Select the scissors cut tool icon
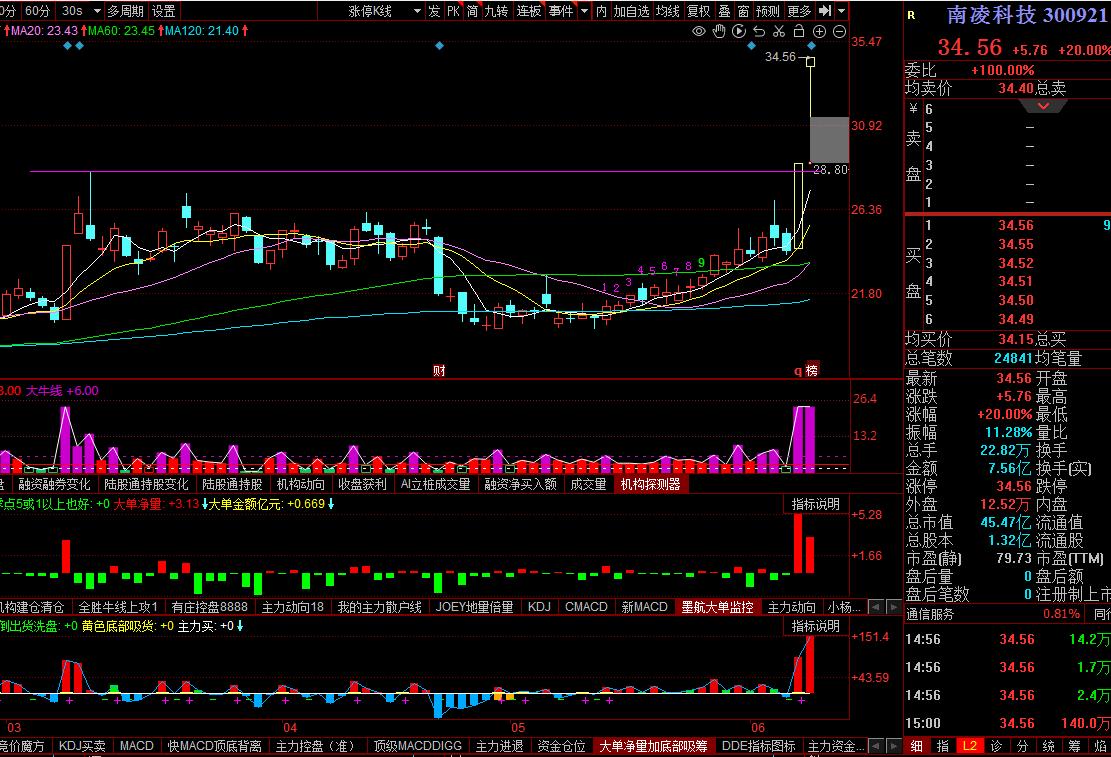 [779, 31]
